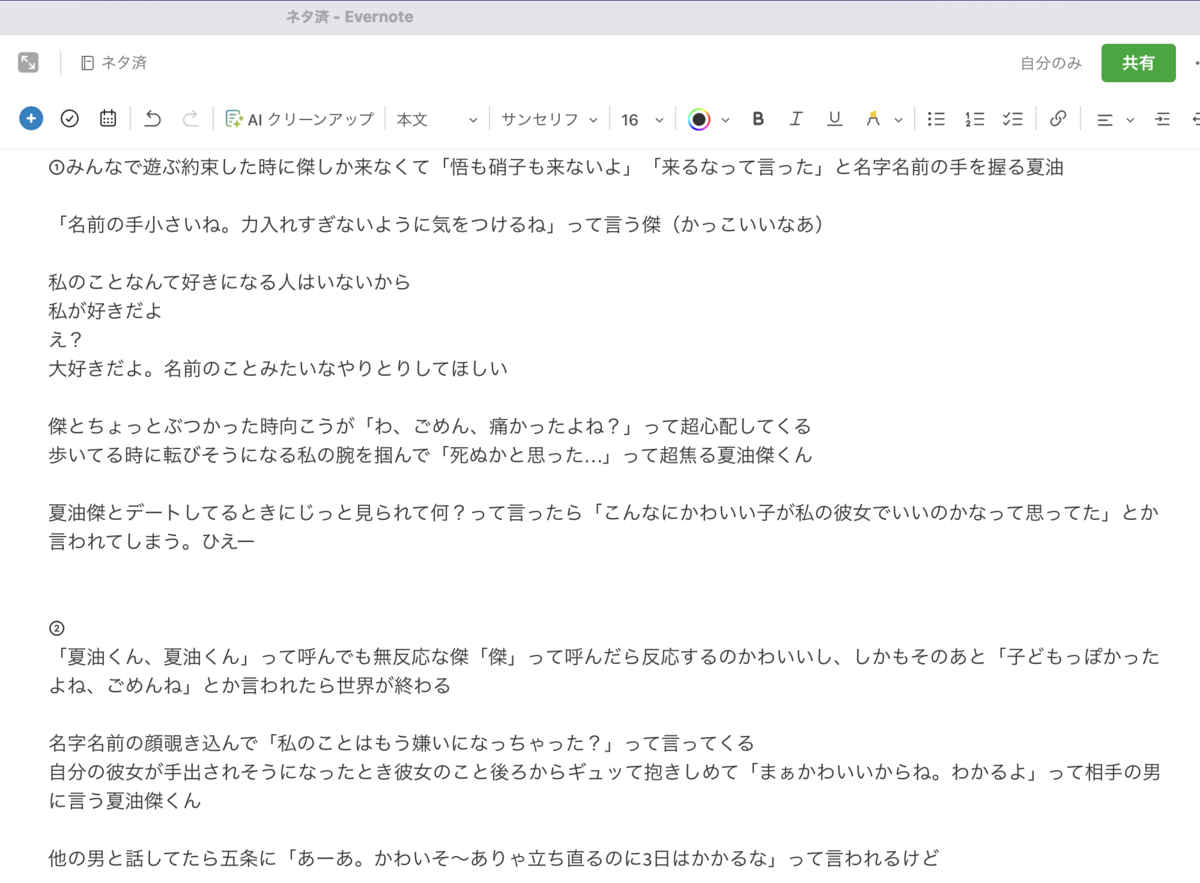Click the expand note fullscreen icon

pos(28,62)
